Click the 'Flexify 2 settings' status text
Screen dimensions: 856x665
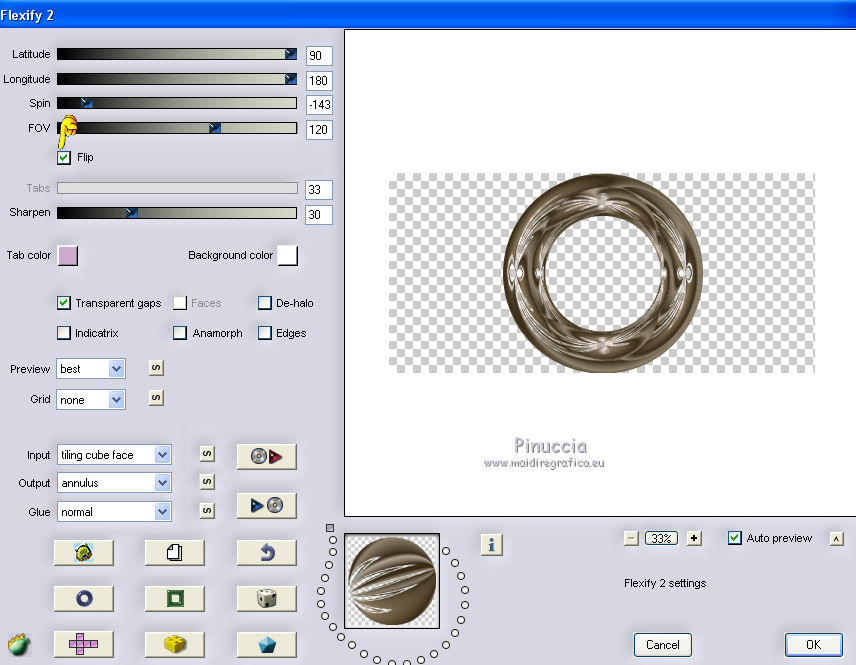tap(665, 583)
